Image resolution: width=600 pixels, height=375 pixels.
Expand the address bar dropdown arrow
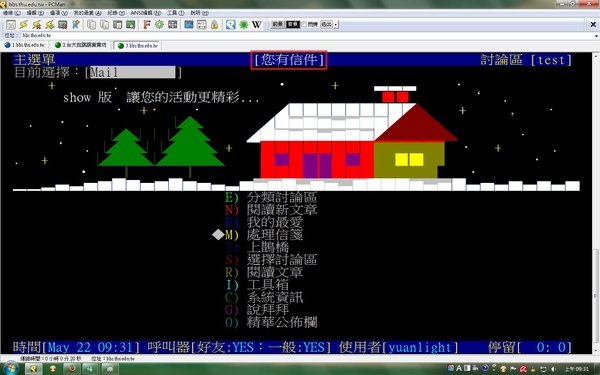(596, 36)
